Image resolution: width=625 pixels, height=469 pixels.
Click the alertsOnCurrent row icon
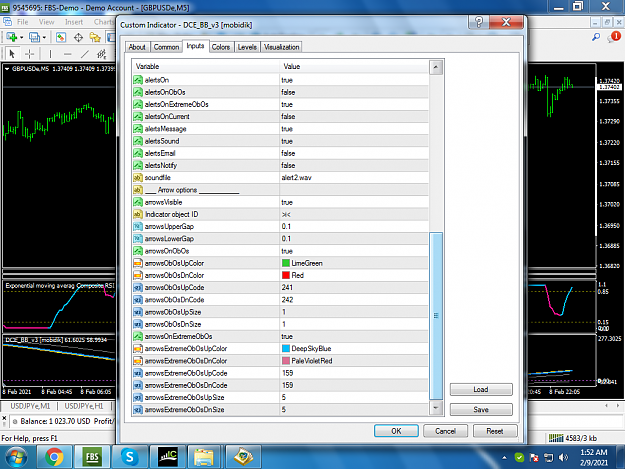pos(138,116)
